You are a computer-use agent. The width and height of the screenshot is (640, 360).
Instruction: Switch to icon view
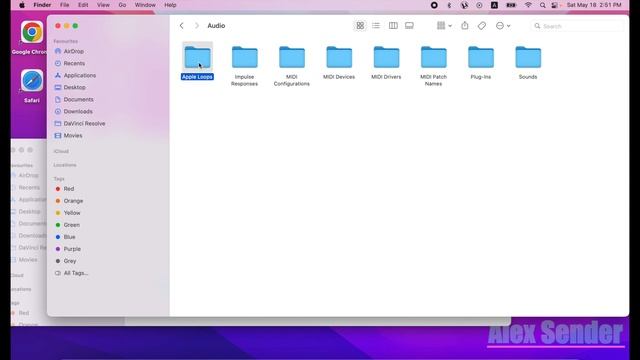click(360, 26)
